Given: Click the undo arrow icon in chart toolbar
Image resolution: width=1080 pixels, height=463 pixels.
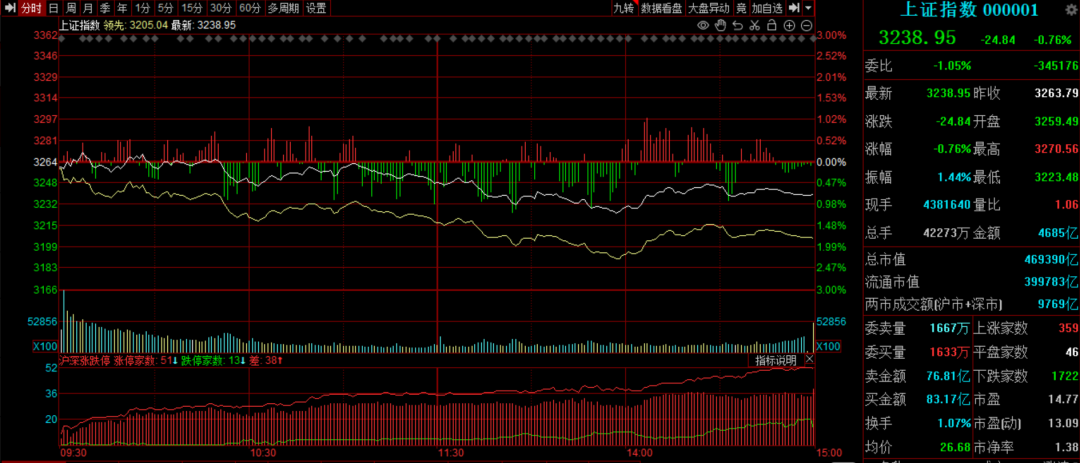Looking at the screenshot, I should pos(738,25).
